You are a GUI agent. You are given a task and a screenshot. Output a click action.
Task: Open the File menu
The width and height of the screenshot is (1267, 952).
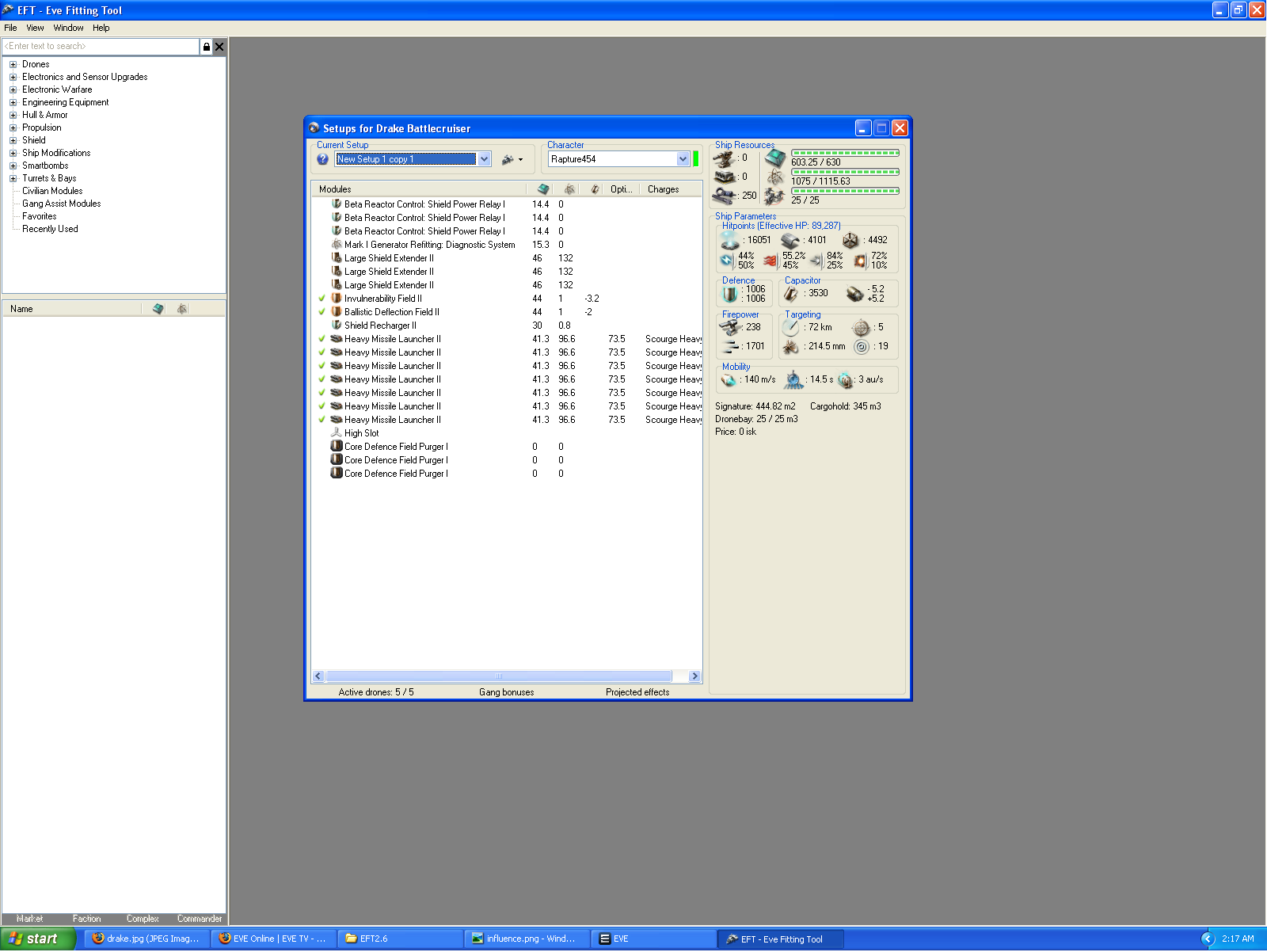[x=10, y=28]
